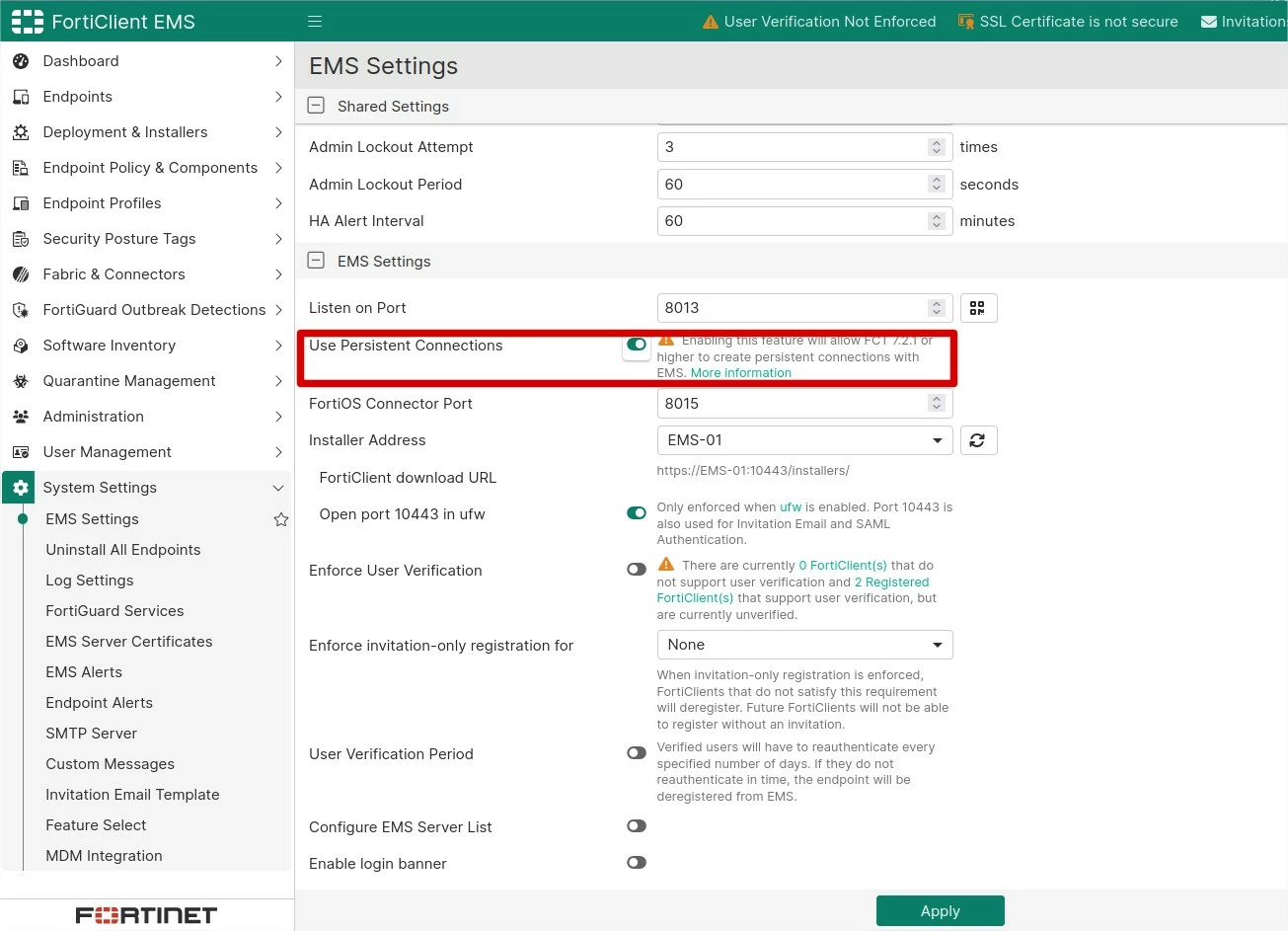Collapse the EMS Settings section
Screen dimensions: 1288x931
click(x=316, y=261)
